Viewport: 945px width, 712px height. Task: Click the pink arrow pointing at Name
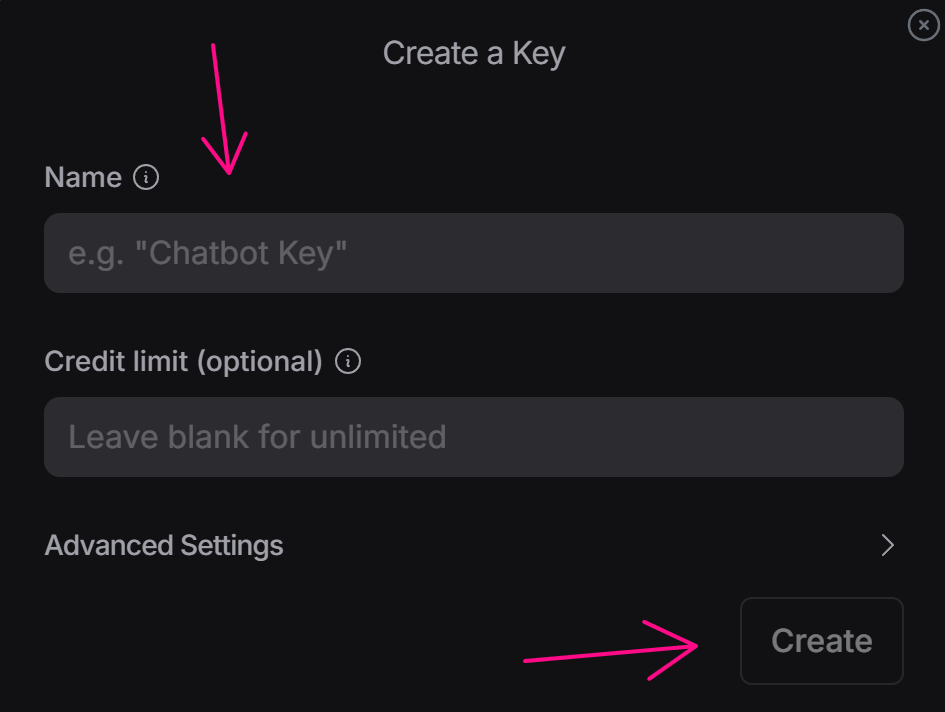point(224,111)
